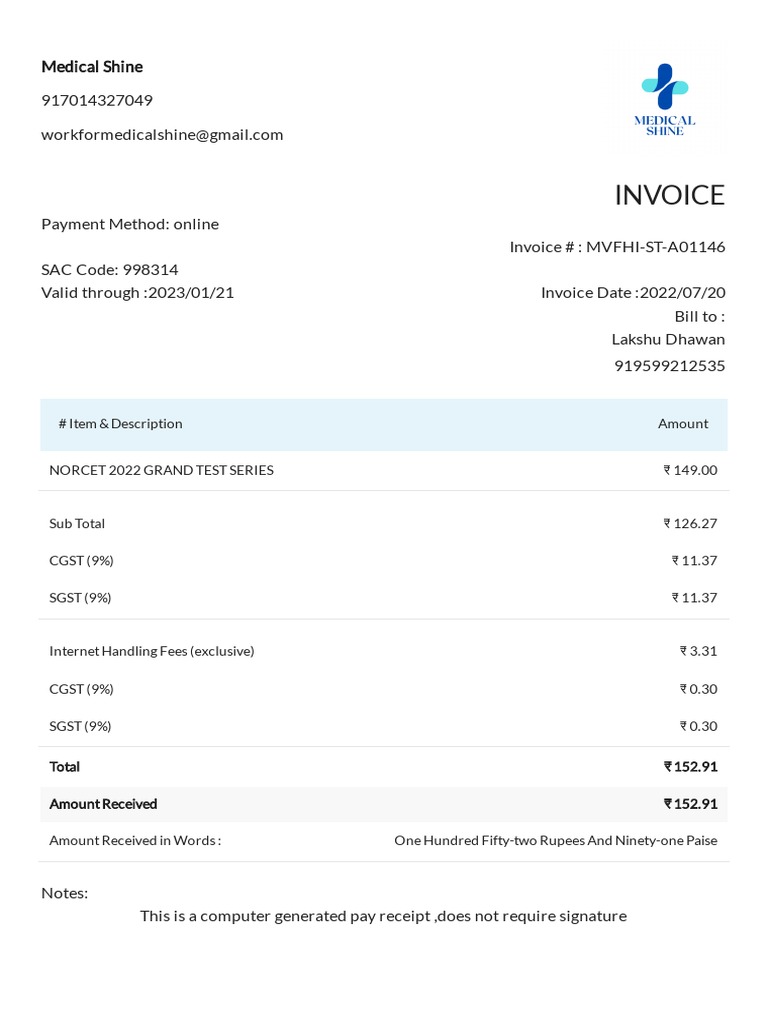Click the Amount Received label
Viewport: 768px width, 1024px height.
click(103, 804)
